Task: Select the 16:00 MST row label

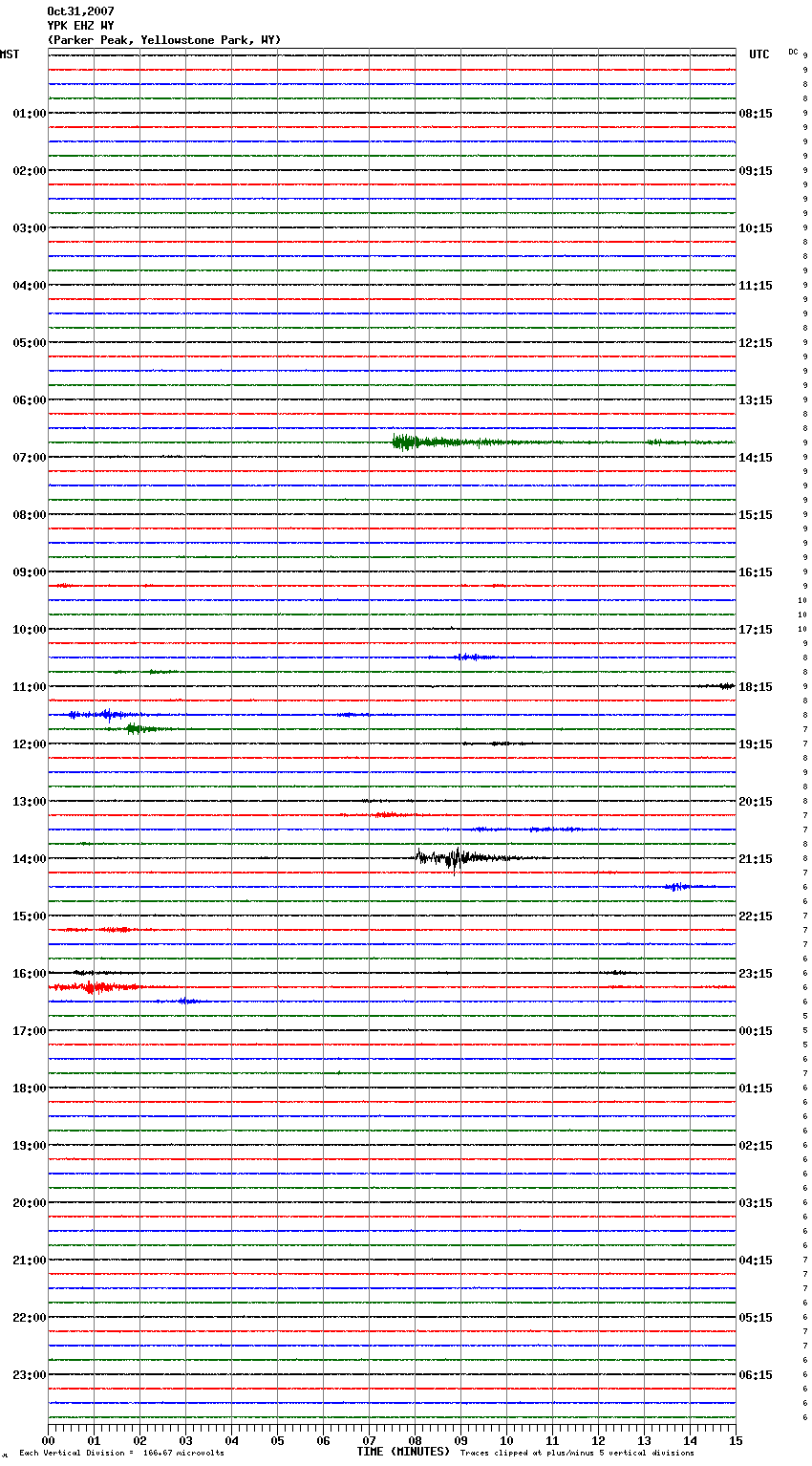Action: coord(30,973)
